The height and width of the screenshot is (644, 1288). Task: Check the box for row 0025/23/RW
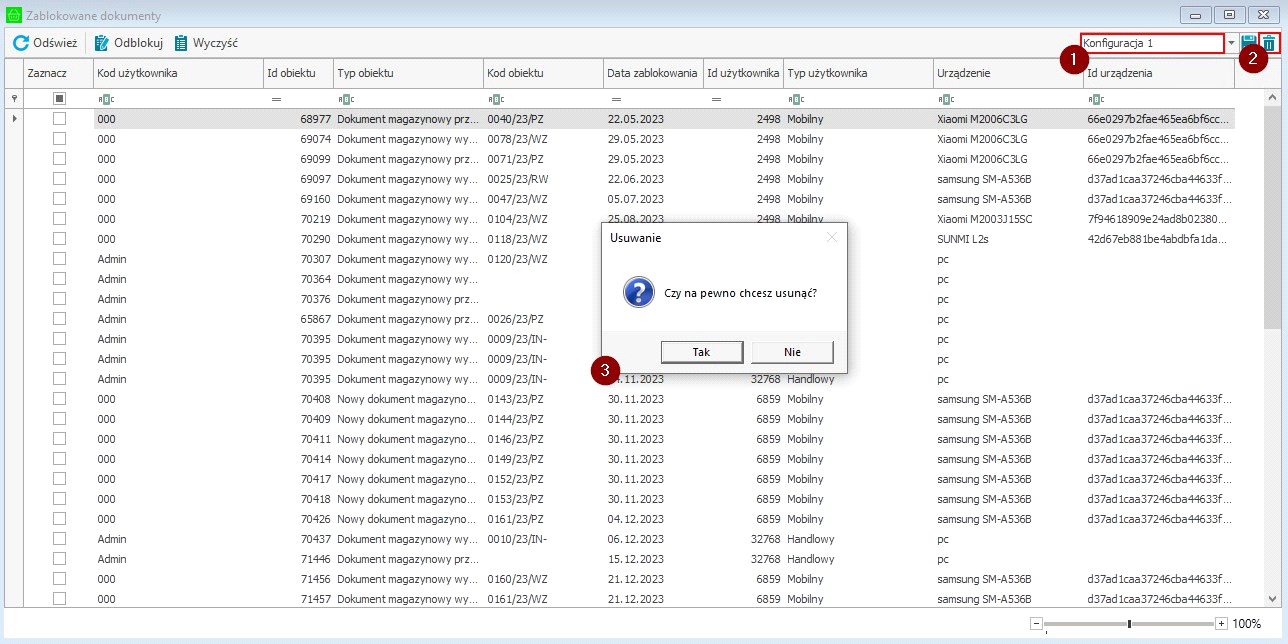pyautogui.click(x=59, y=178)
